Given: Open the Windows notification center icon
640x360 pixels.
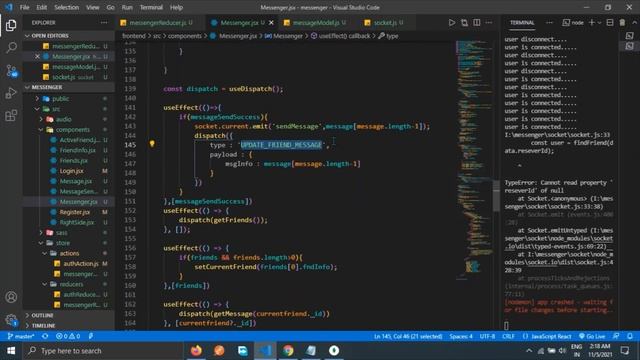Looking at the screenshot, I should tap(624, 351).
